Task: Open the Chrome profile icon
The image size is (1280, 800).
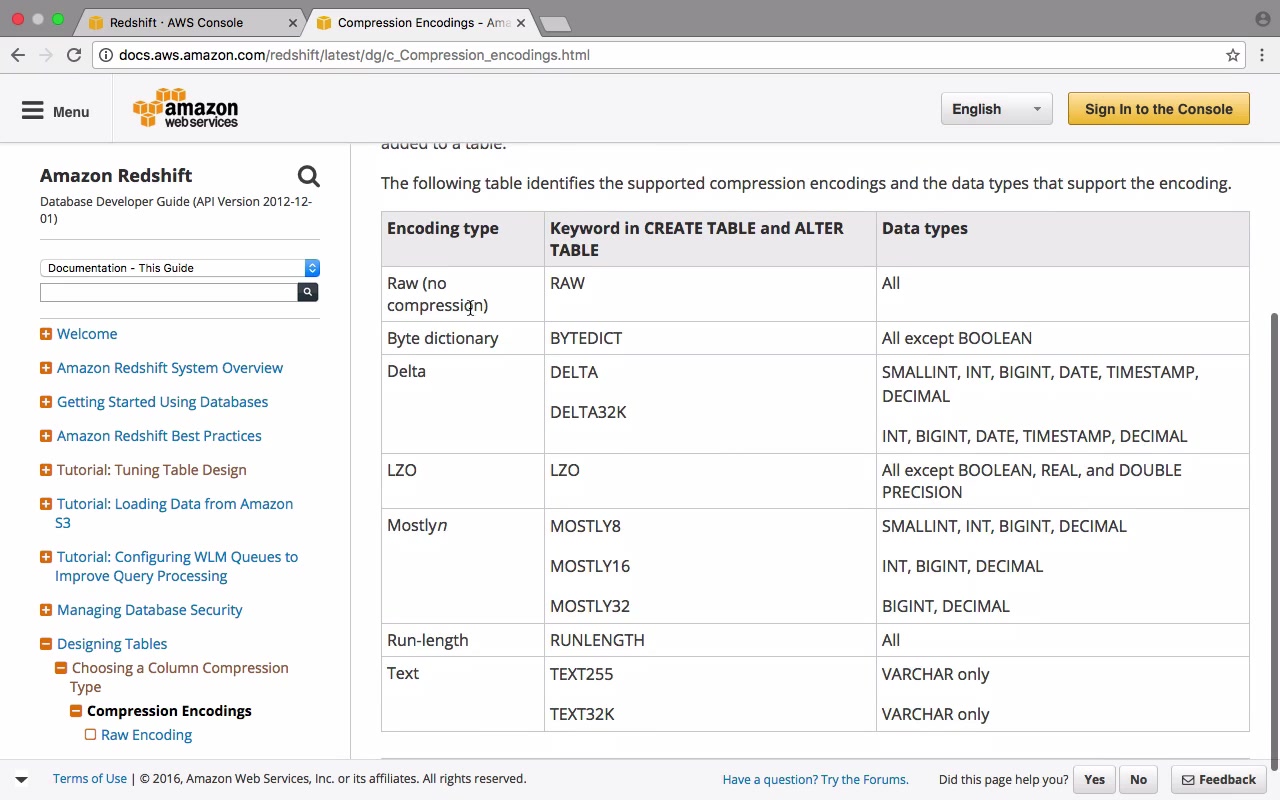Action: coord(1262,19)
